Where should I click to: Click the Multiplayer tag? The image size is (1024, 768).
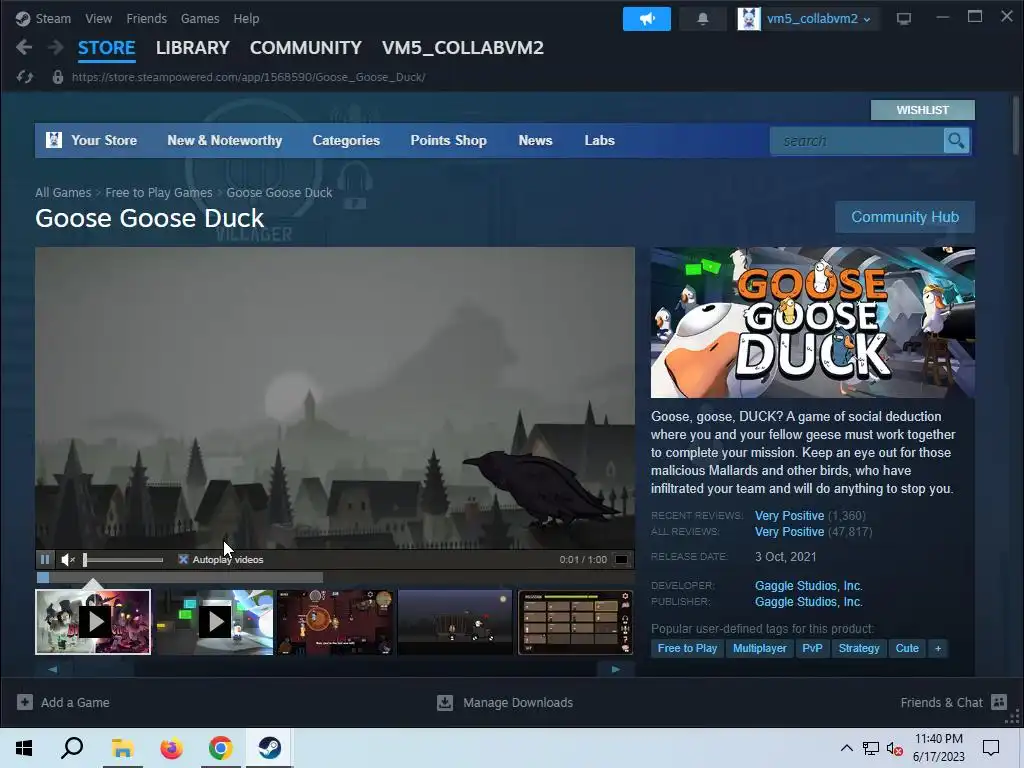[x=760, y=648]
